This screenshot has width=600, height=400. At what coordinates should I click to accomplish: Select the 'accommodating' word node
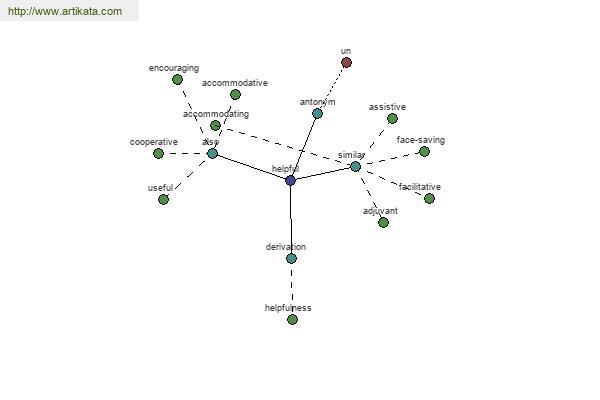click(x=215, y=126)
